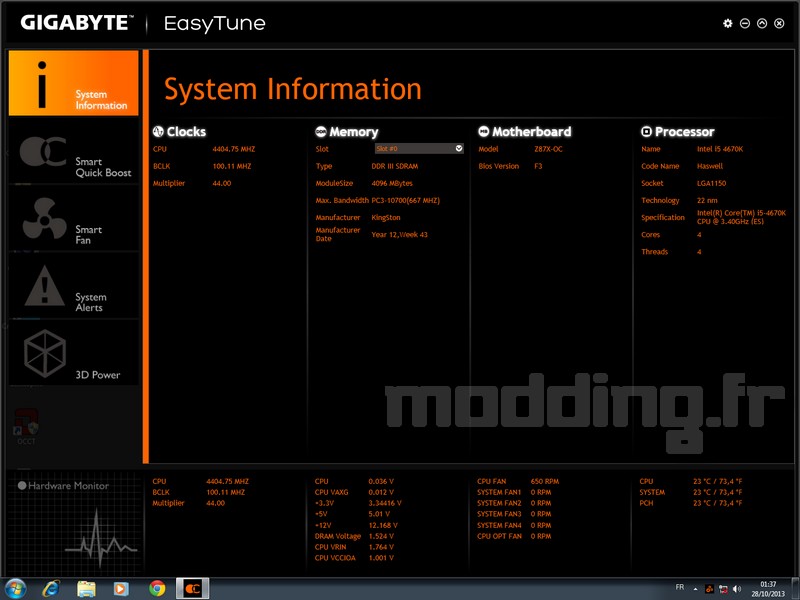Click code name 'Haswell'

(x=710, y=166)
